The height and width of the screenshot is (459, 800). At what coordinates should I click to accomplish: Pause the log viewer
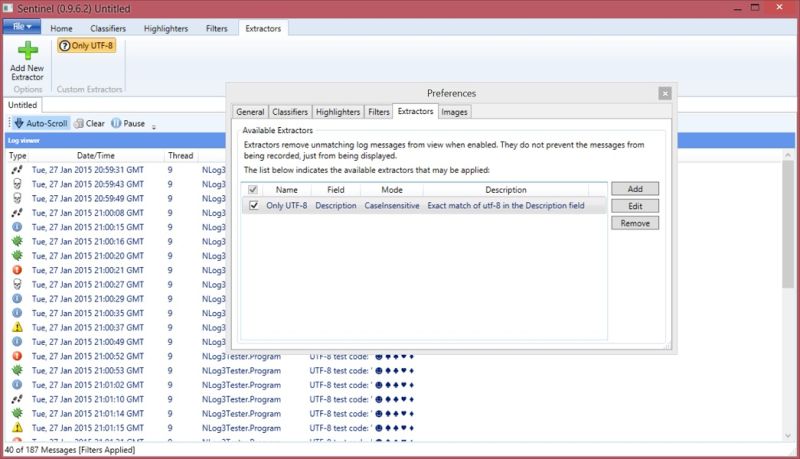pyautogui.click(x=128, y=123)
